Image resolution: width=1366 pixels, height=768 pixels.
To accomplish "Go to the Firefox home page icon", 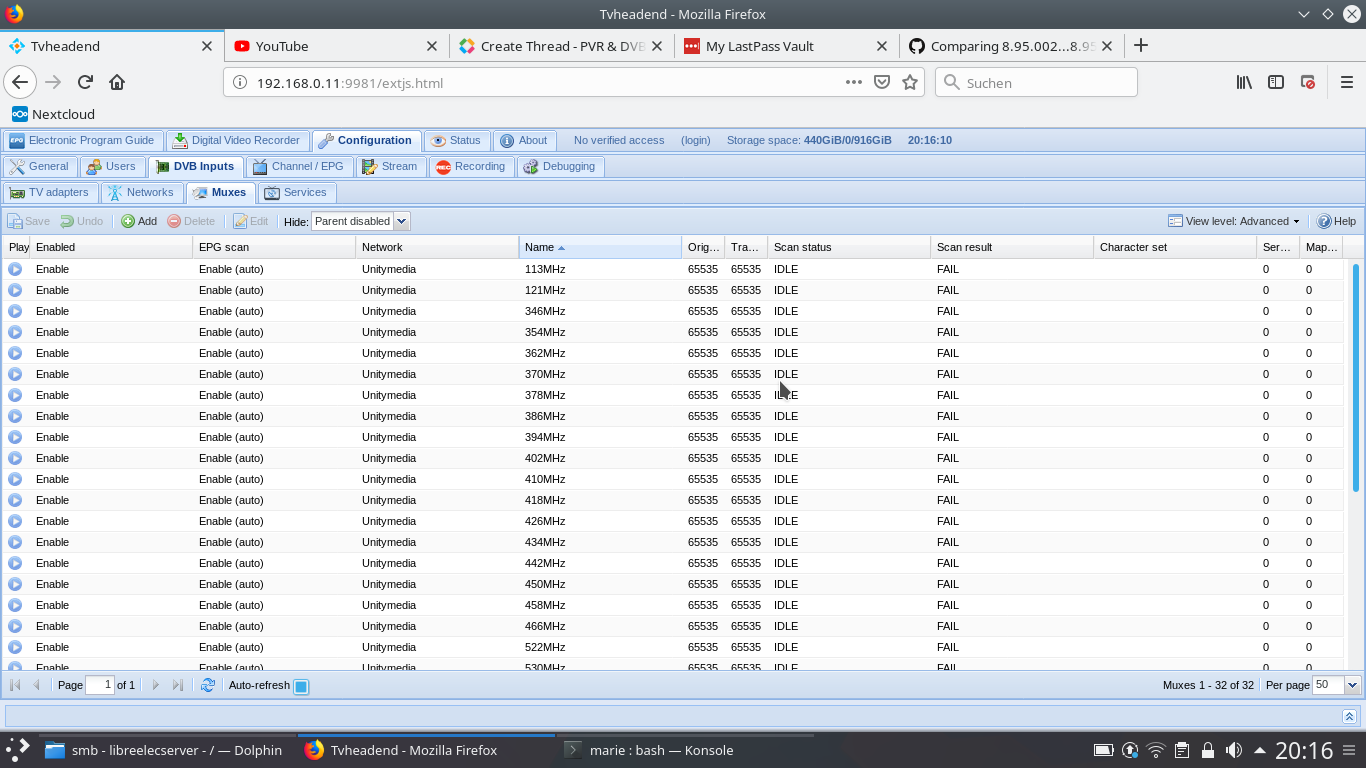I will click(x=117, y=83).
